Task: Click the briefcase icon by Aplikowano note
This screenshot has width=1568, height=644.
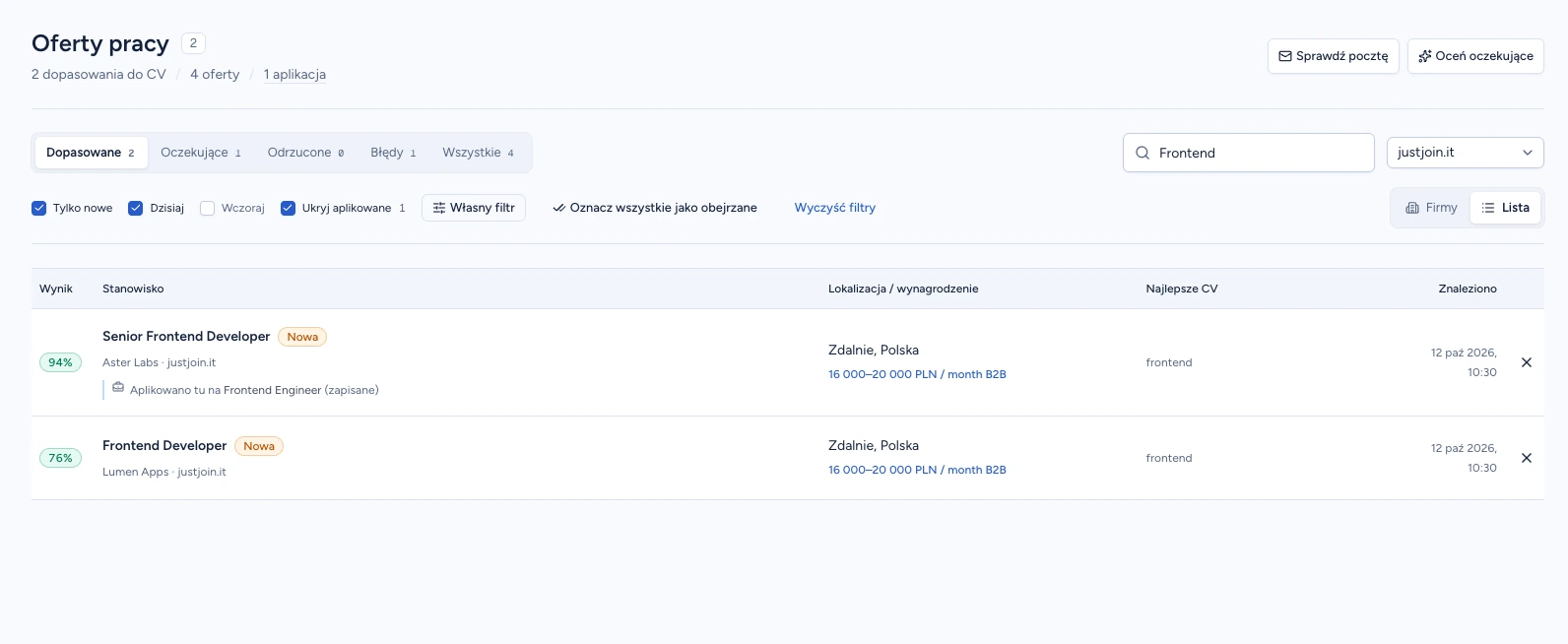Action: click(118, 388)
